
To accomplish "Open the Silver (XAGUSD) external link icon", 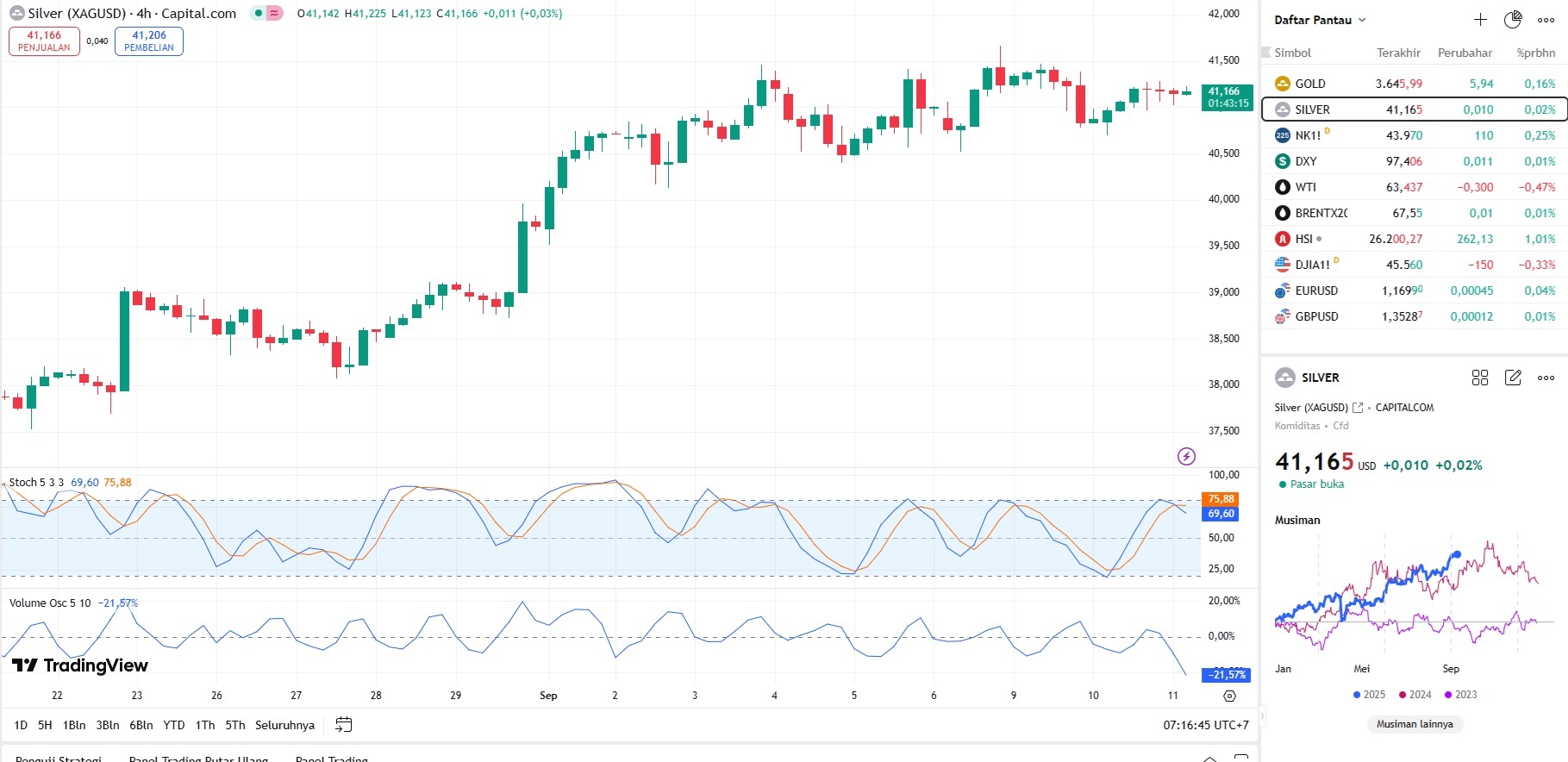I will [x=1358, y=408].
